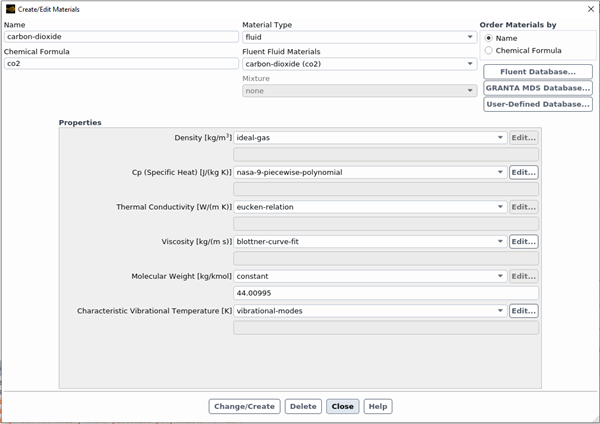Viewport: 600px width, 424px height.
Task: Click the Chemical Formula input field
Action: click(121, 64)
